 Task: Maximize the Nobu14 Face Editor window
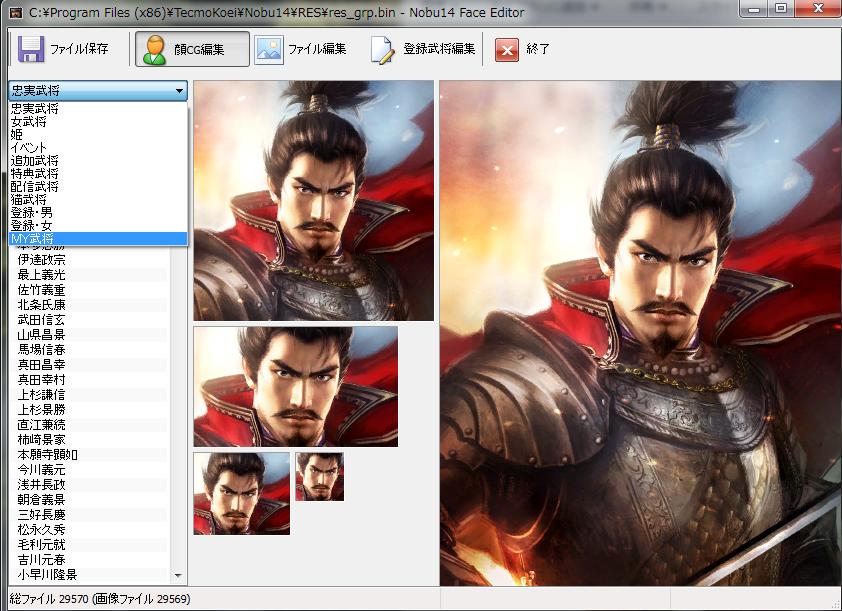click(x=781, y=9)
